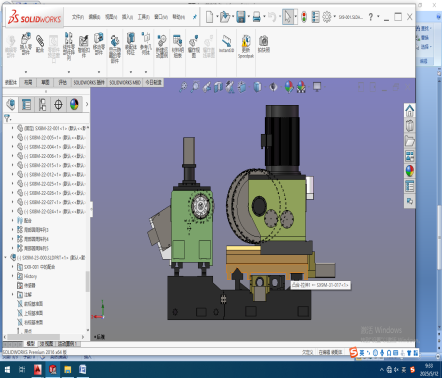The image size is (442, 378).
Task: Open the Insert Components tool
Action: pyautogui.click(x=26, y=44)
